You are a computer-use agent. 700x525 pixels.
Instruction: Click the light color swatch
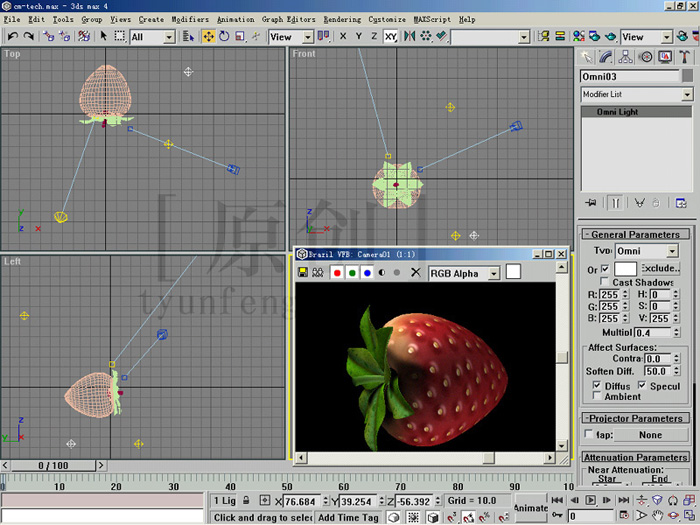(x=625, y=269)
